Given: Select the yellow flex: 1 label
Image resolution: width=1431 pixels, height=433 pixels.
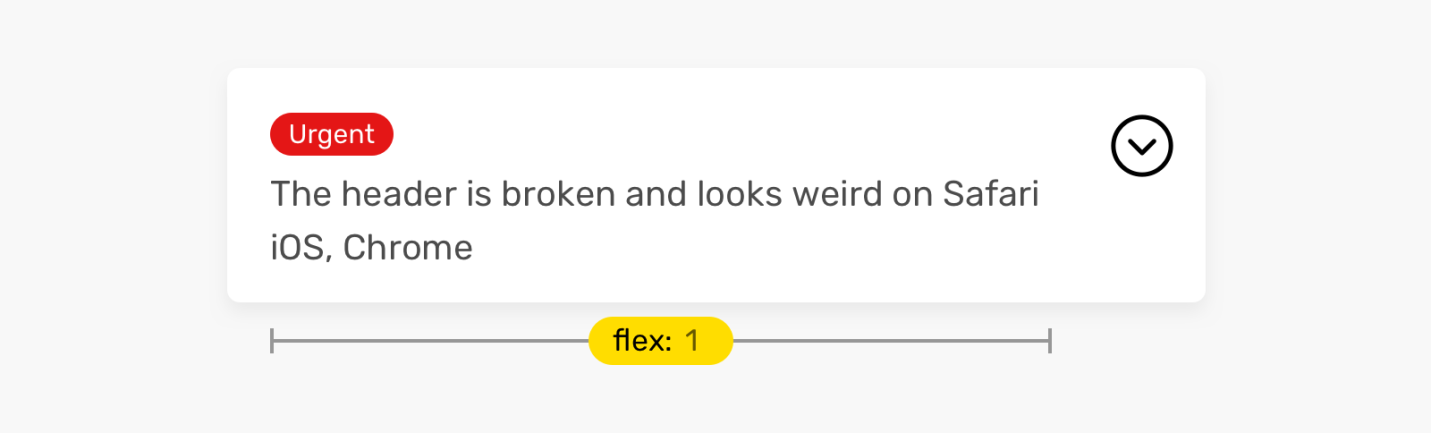Looking at the screenshot, I should (x=660, y=341).
